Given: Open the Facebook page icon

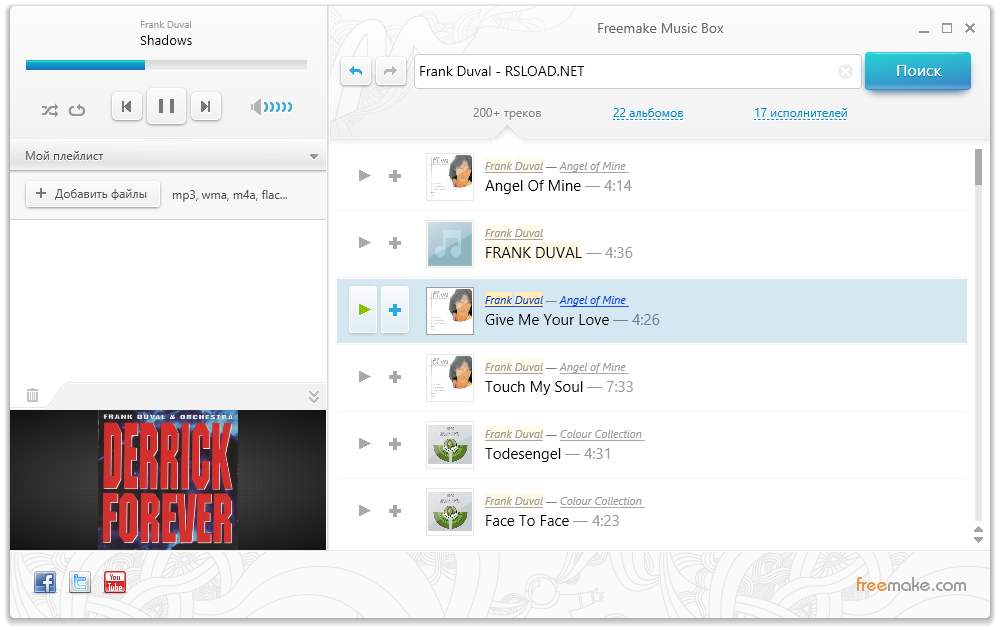Looking at the screenshot, I should point(45,582).
